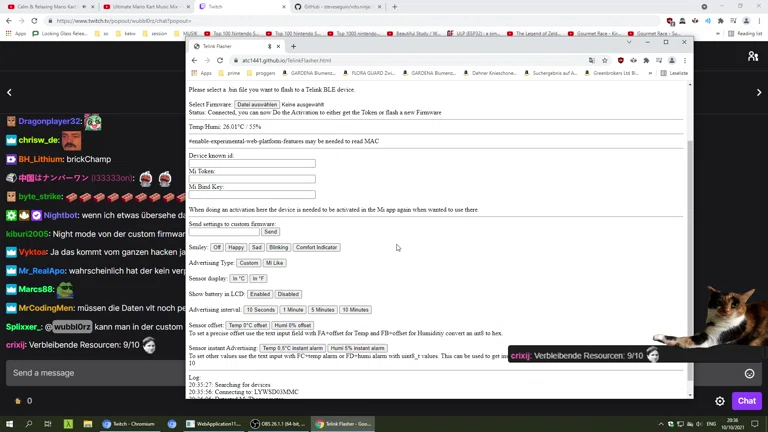Click Datei auswählen to choose firmware

pos(257,104)
